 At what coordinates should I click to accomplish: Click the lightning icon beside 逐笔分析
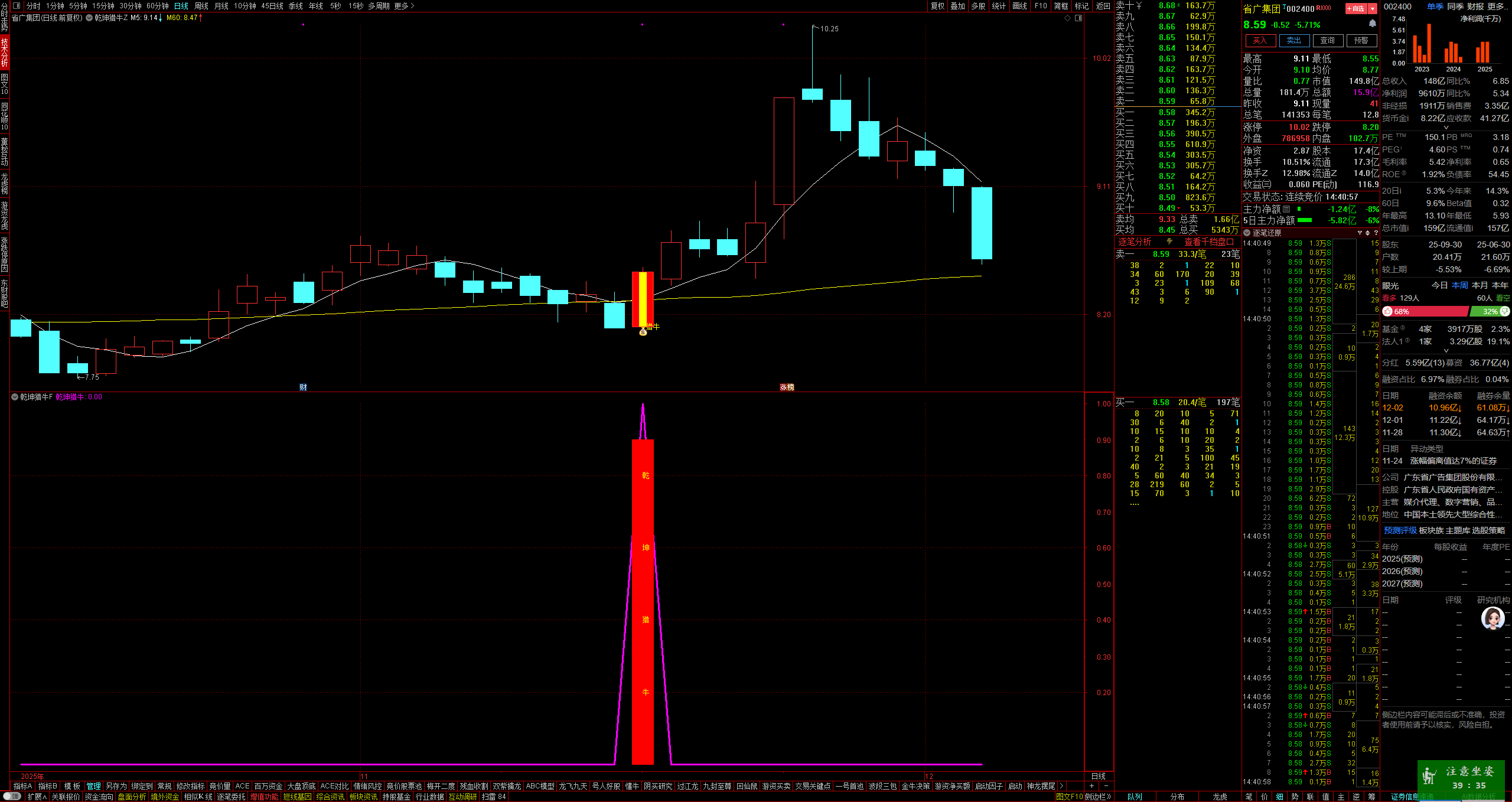point(1169,242)
